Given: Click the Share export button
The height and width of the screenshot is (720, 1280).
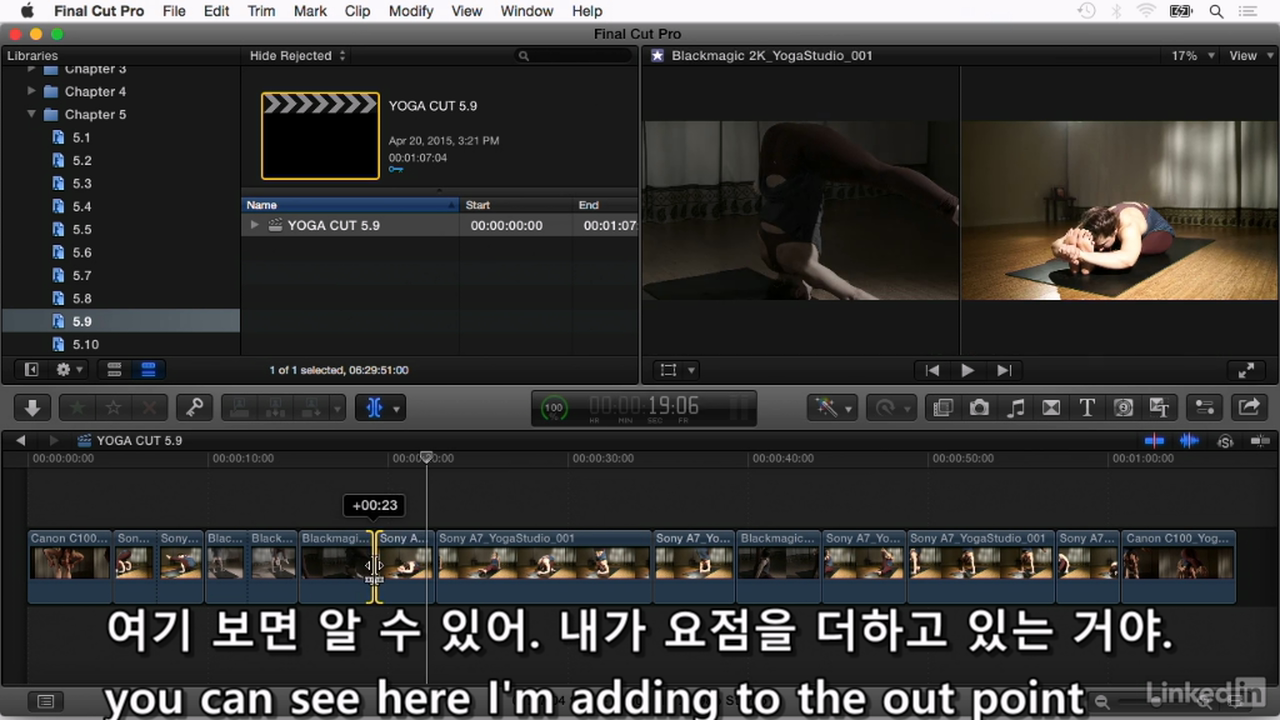Looking at the screenshot, I should coord(1249,407).
